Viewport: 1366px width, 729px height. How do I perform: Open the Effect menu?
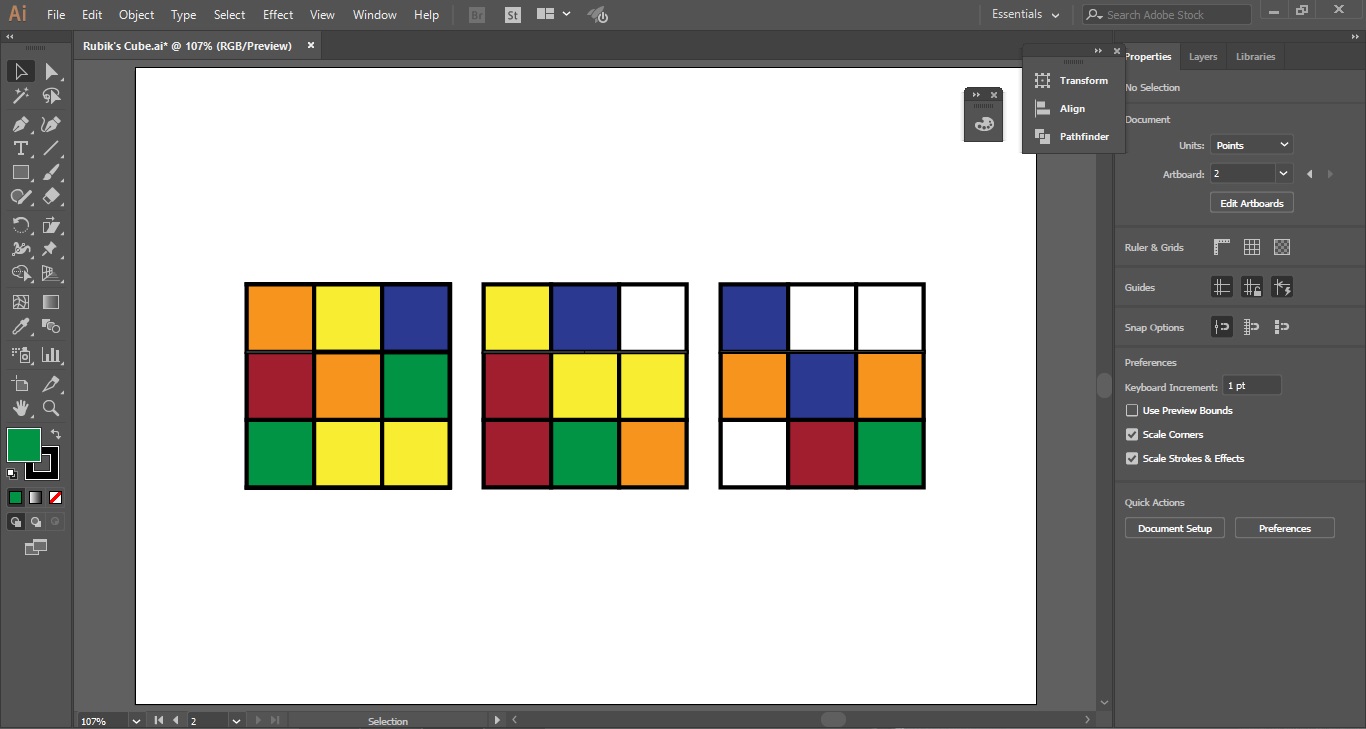[x=278, y=15]
